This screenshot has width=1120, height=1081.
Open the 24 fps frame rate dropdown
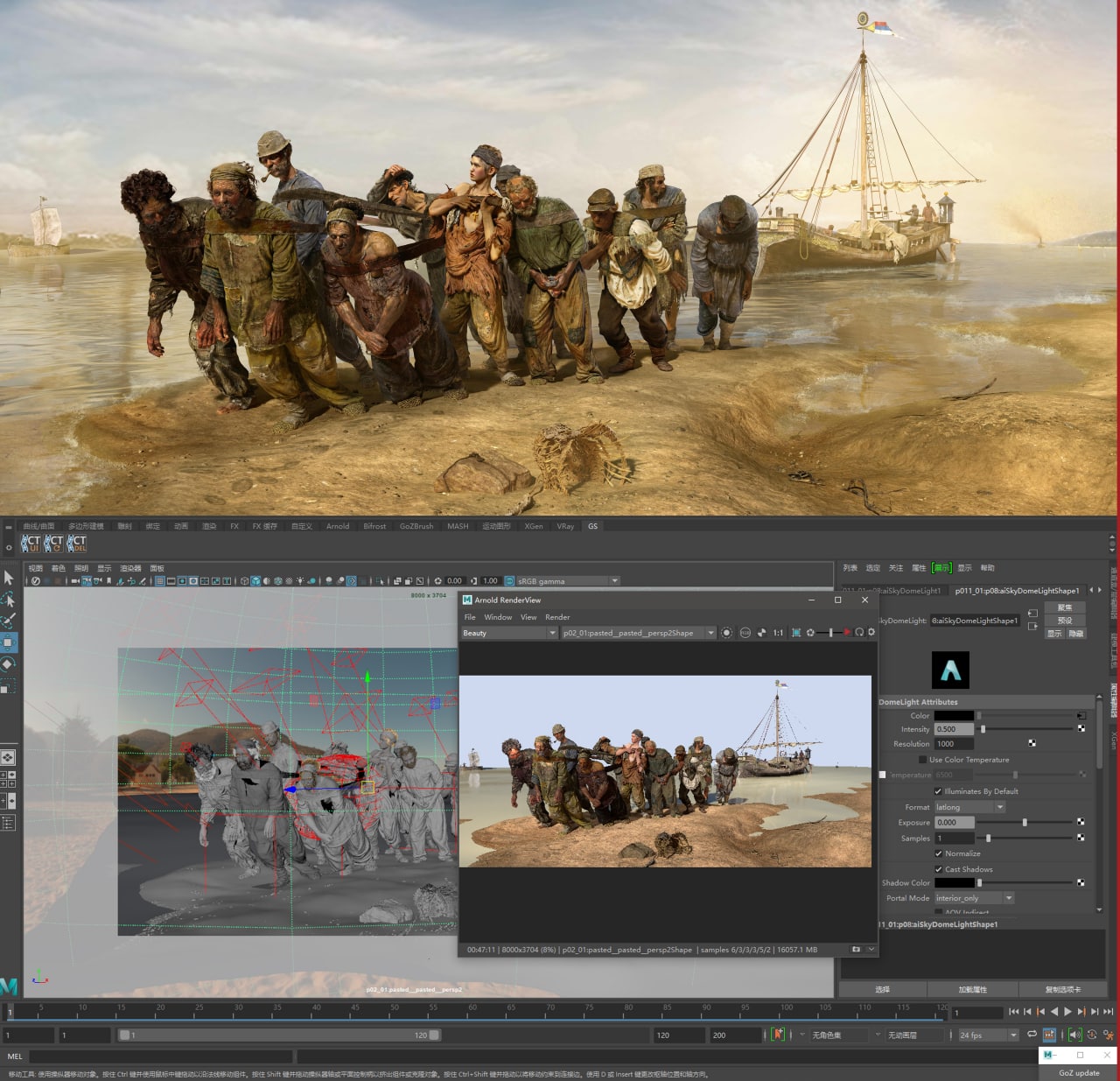click(x=989, y=1035)
